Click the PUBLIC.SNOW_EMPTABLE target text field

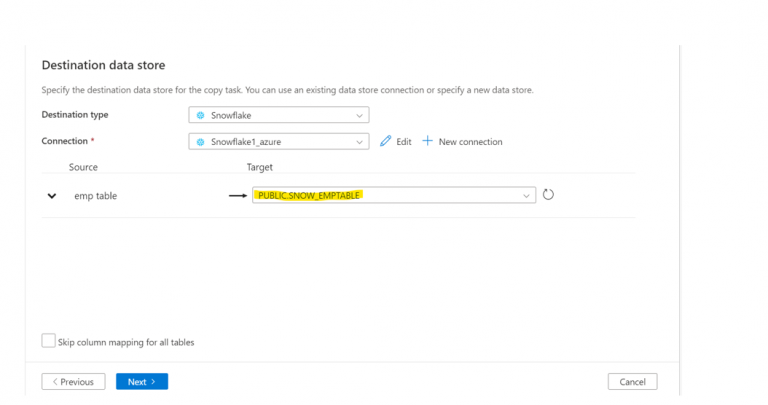tap(380, 196)
